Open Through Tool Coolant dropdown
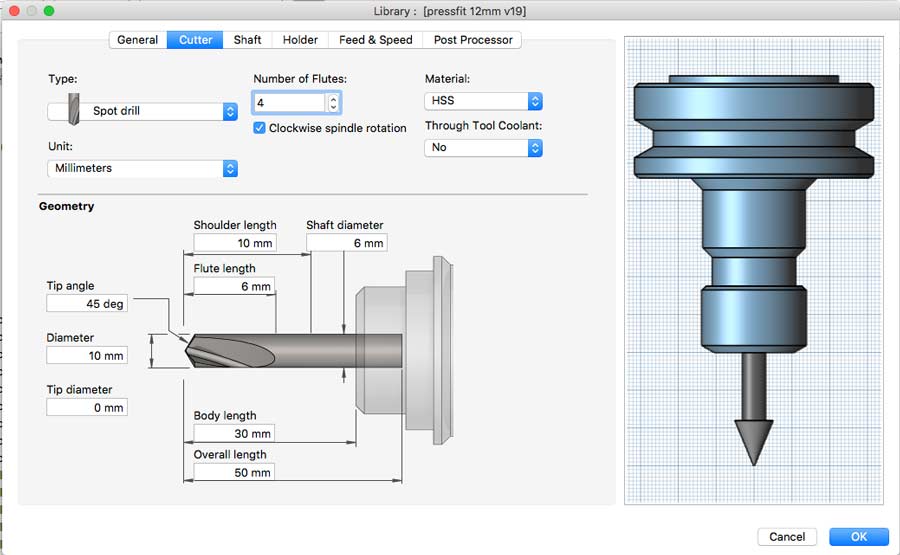The width and height of the screenshot is (900, 555). coord(483,147)
